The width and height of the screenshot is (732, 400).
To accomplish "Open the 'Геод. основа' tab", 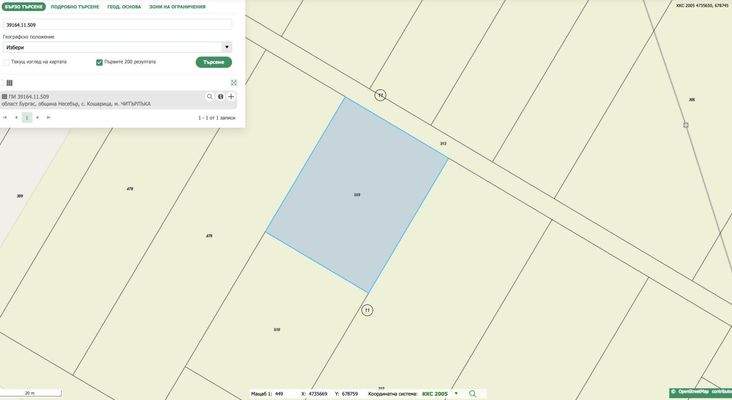I will coord(124,7).
